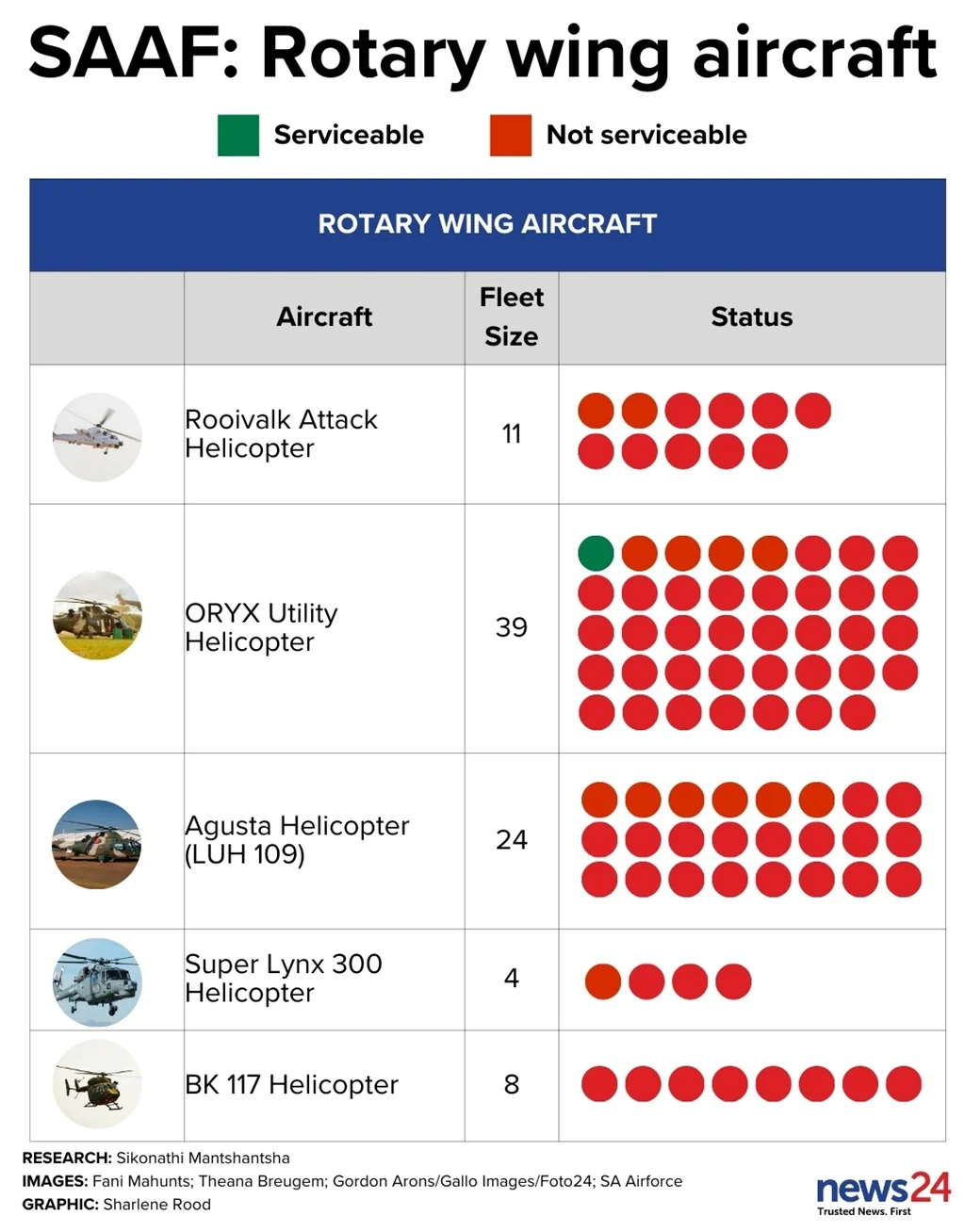This screenshot has height=1232, width=965.
Task: Click the Rooivalk Attack Helicopter photo
Action: coord(97,437)
